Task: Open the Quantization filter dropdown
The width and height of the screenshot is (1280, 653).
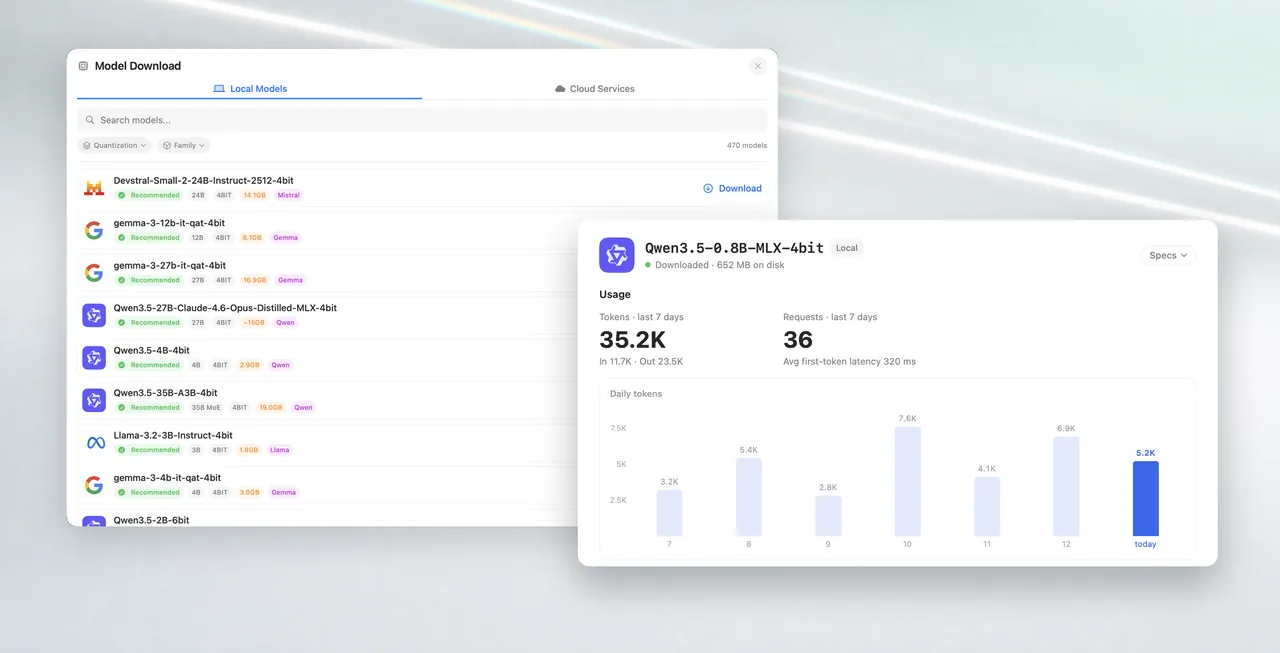Action: [114, 145]
